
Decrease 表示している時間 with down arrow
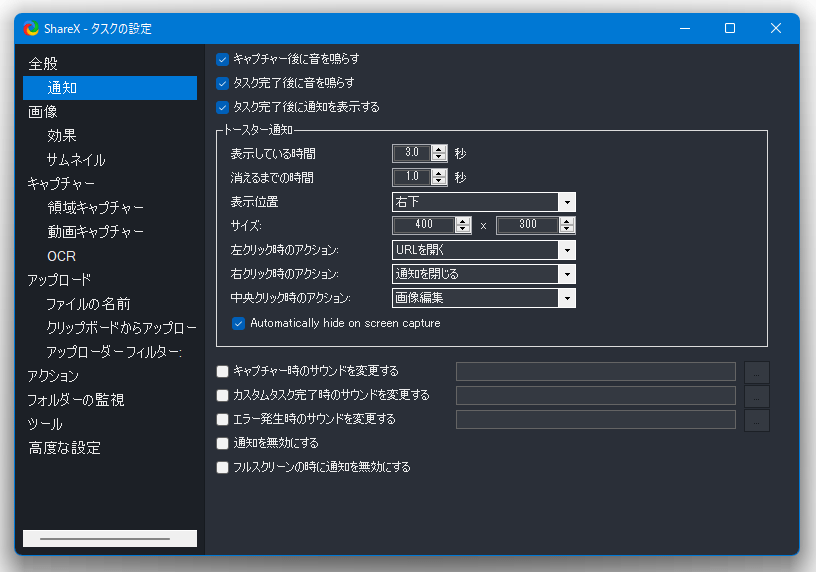439,157
